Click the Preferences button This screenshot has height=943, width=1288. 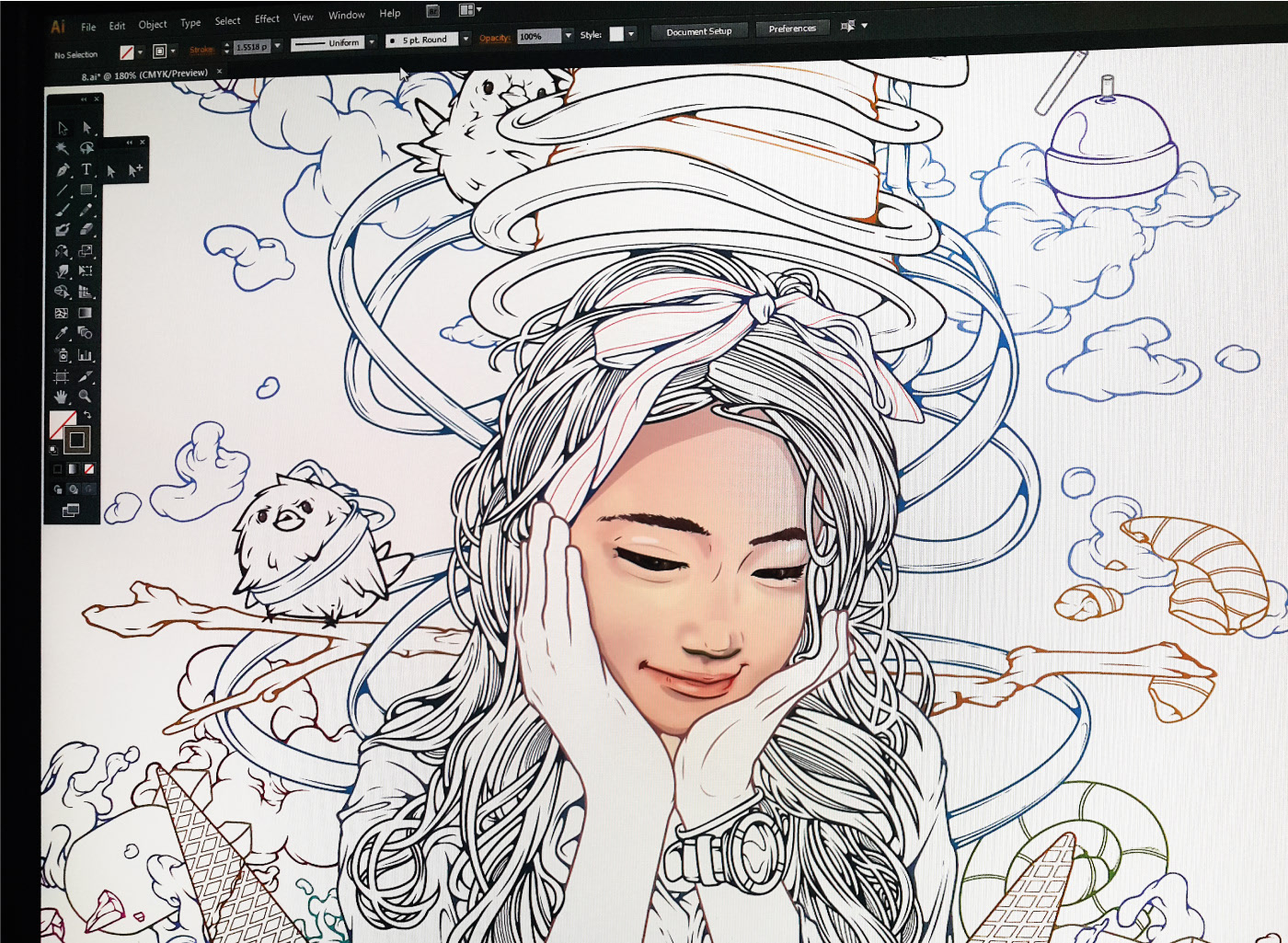(x=792, y=29)
